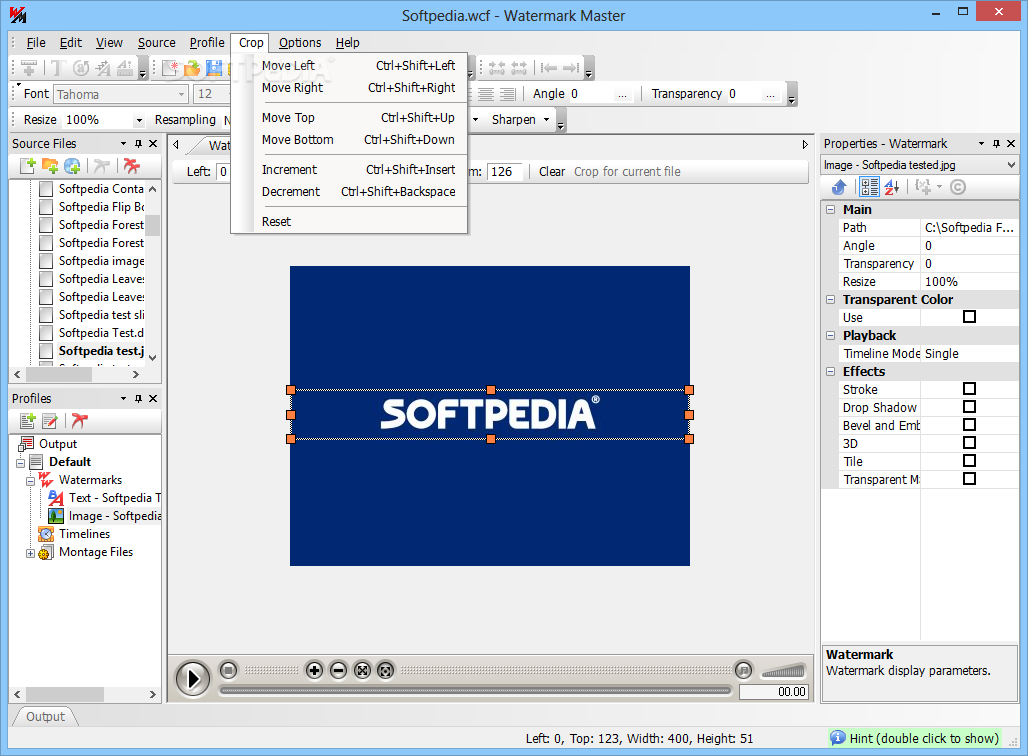
Task: Open the File menu
Action: [36, 43]
